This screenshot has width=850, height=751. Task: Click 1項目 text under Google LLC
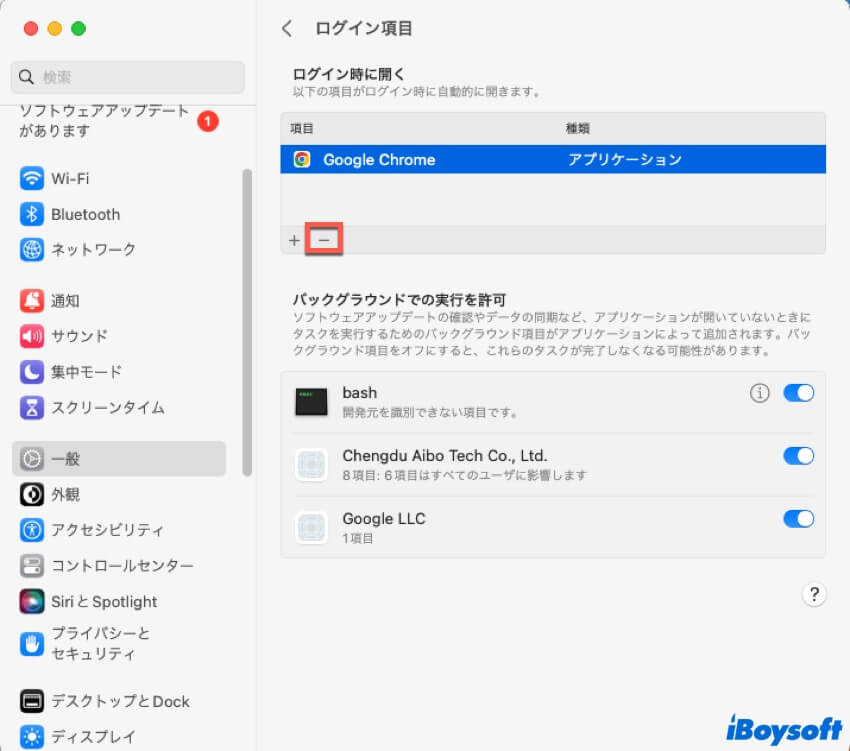coord(358,538)
